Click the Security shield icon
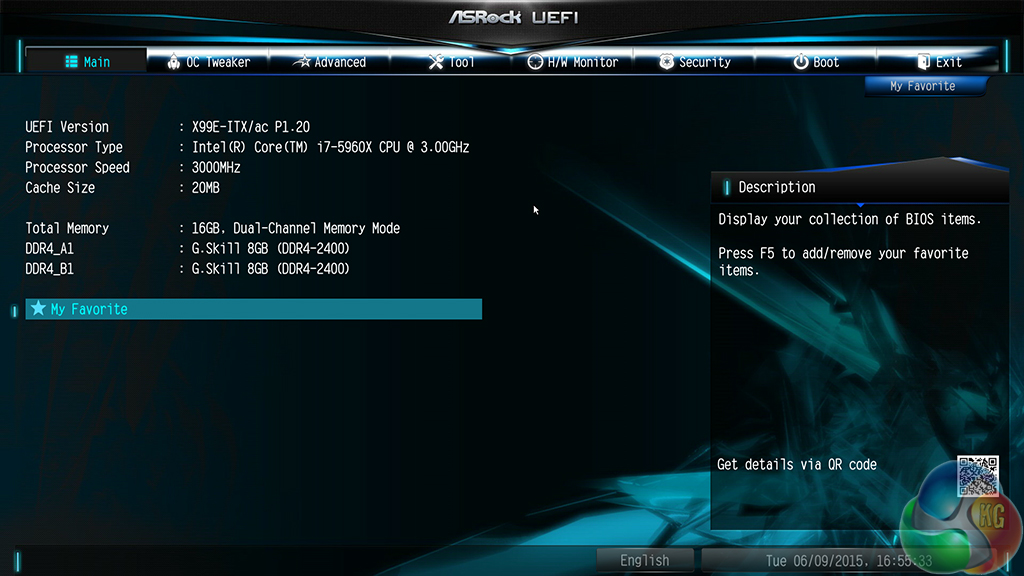 click(x=666, y=61)
